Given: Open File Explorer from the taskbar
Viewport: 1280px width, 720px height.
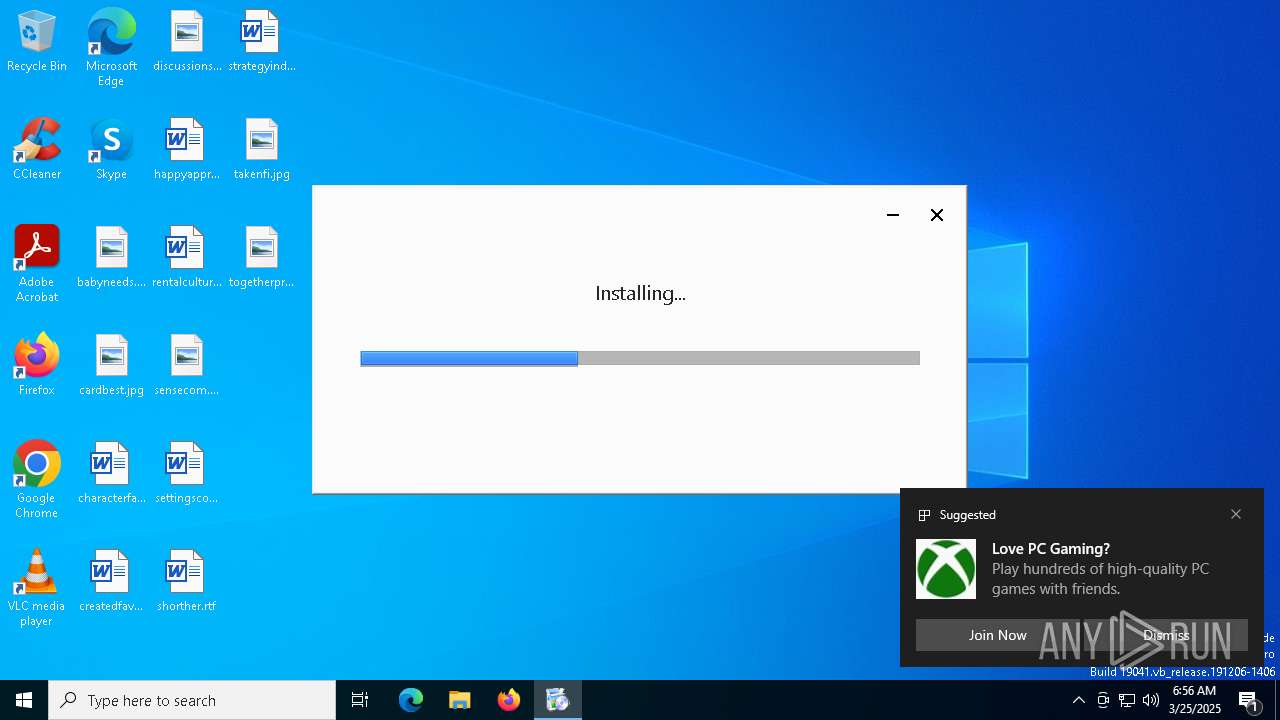Looking at the screenshot, I should click(460, 700).
